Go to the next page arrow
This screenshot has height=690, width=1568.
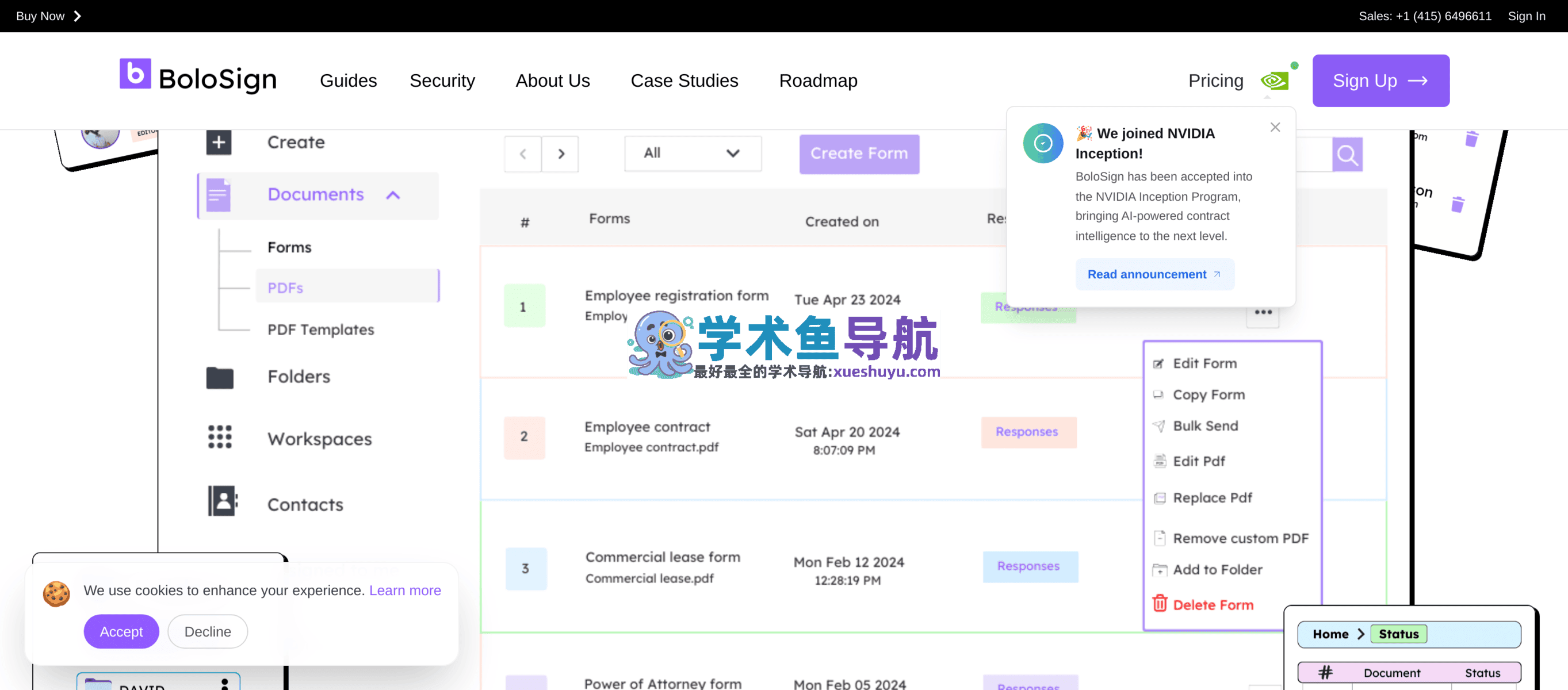[561, 154]
